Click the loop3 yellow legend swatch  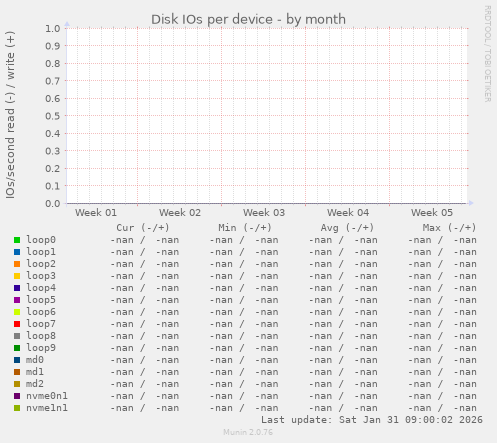[17, 276]
